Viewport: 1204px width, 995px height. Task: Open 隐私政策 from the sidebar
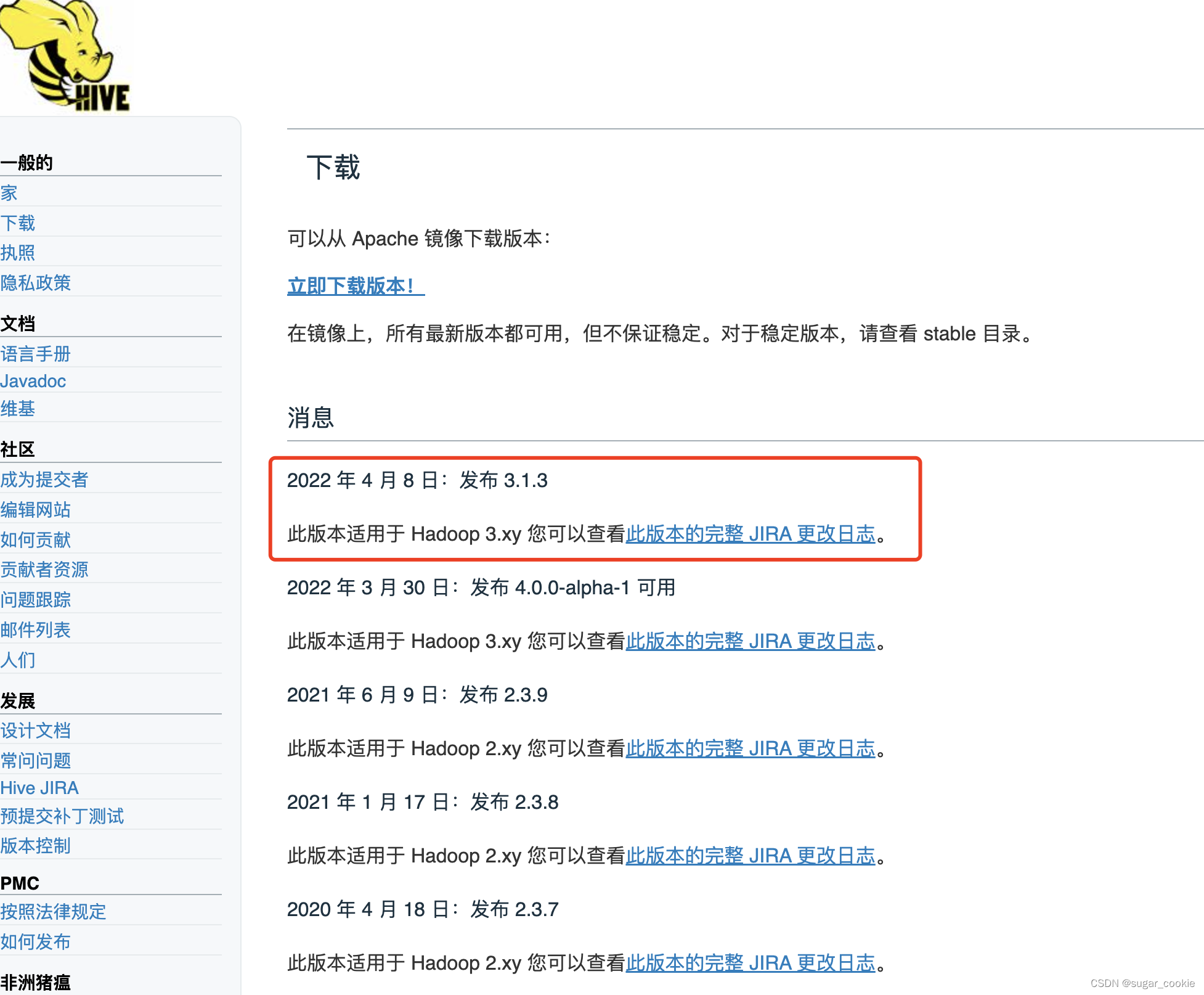(36, 282)
